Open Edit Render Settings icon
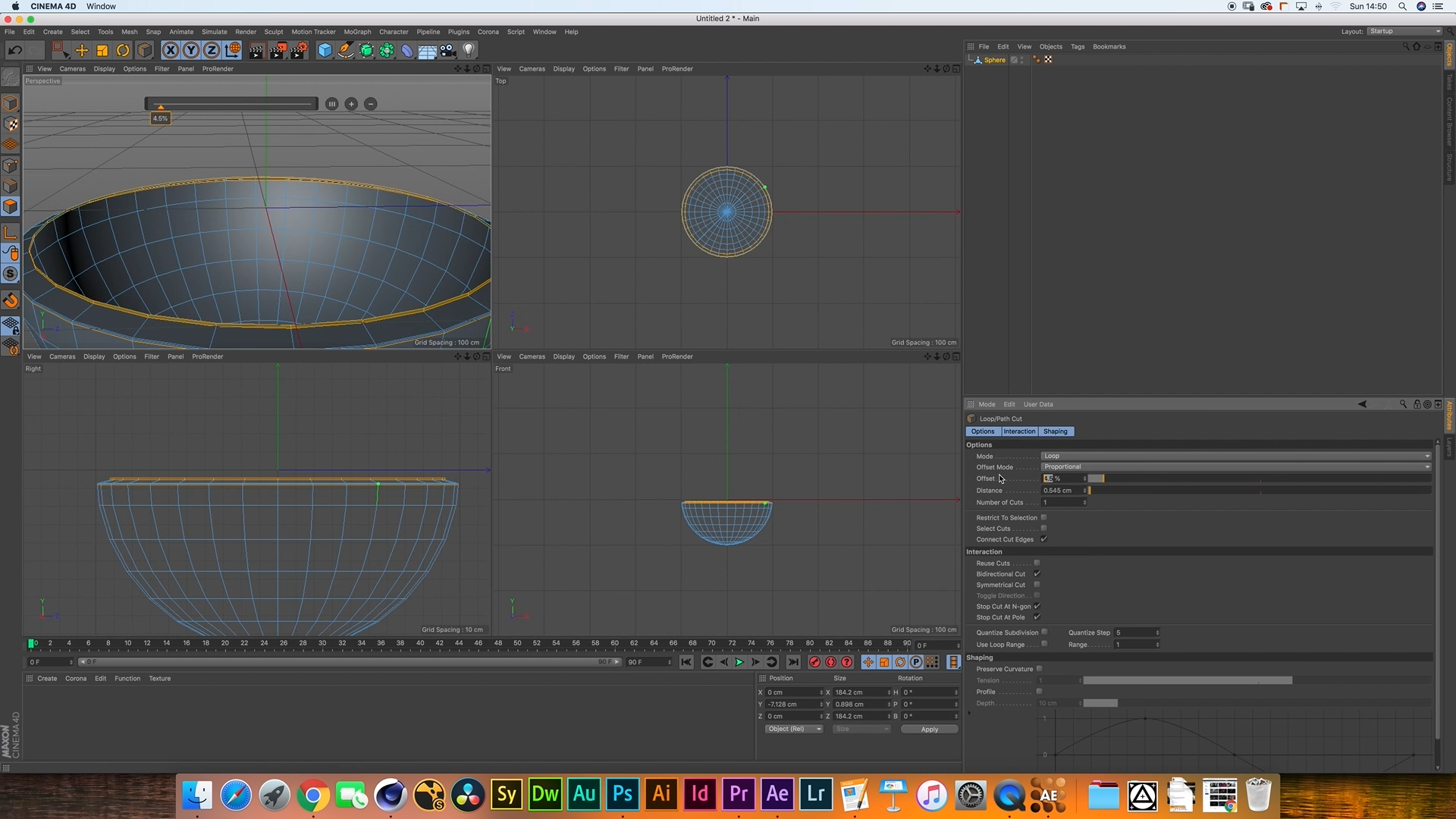Screen dimensions: 1456x819 coord(299,51)
